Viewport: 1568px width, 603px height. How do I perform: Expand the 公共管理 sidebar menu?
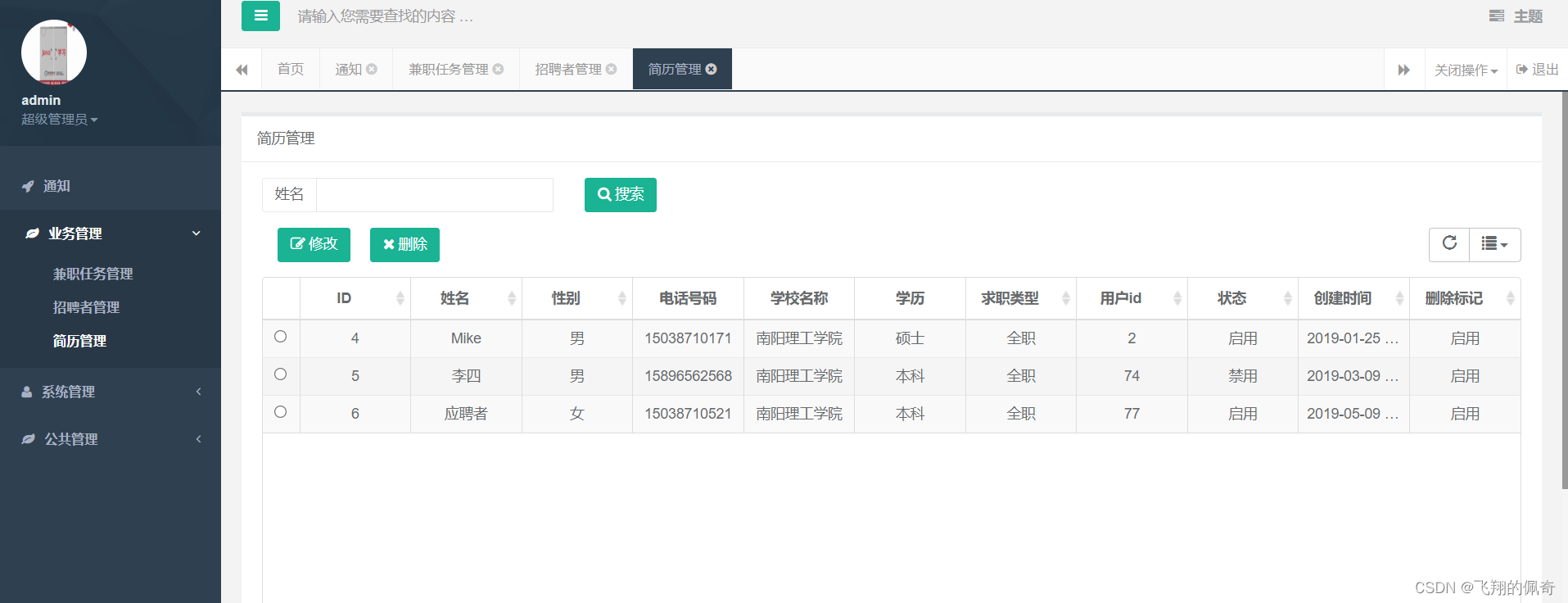111,439
